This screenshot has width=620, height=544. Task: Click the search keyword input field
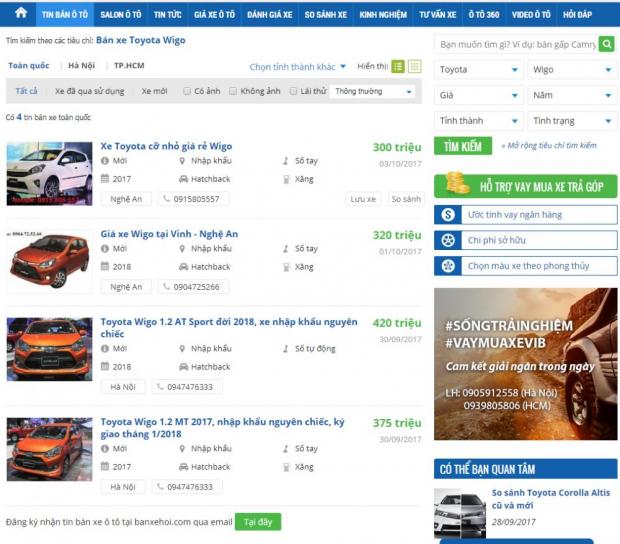point(517,45)
